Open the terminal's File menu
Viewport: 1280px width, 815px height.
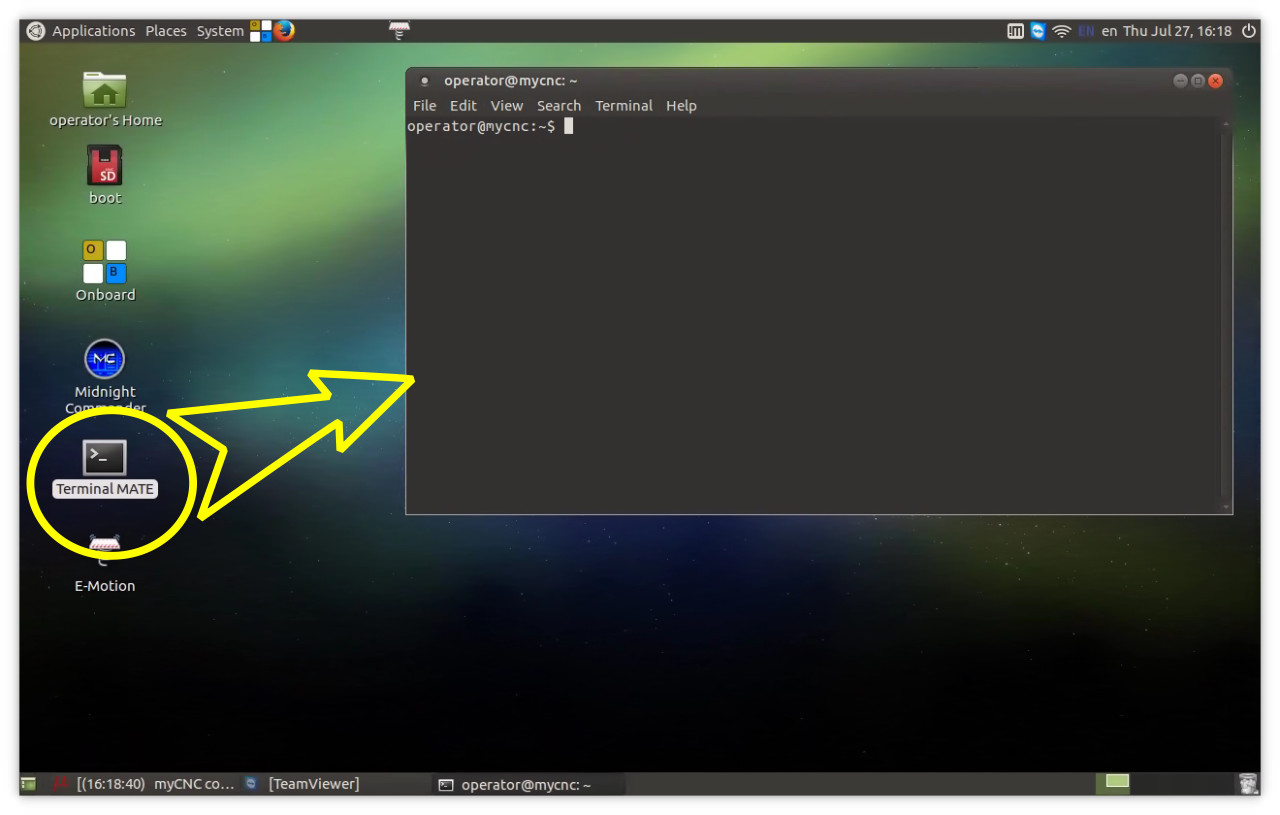424,106
